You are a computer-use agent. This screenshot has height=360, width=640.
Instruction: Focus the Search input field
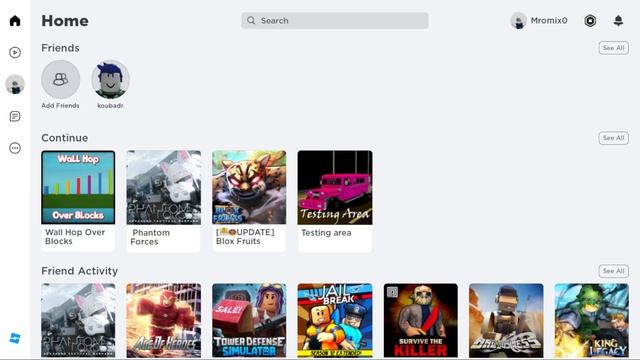pos(335,20)
